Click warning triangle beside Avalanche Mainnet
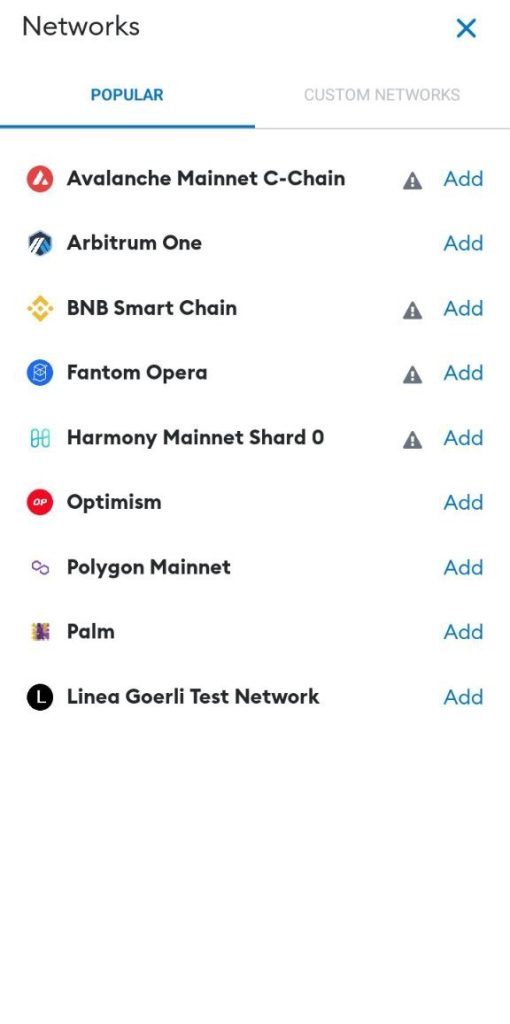 click(412, 180)
